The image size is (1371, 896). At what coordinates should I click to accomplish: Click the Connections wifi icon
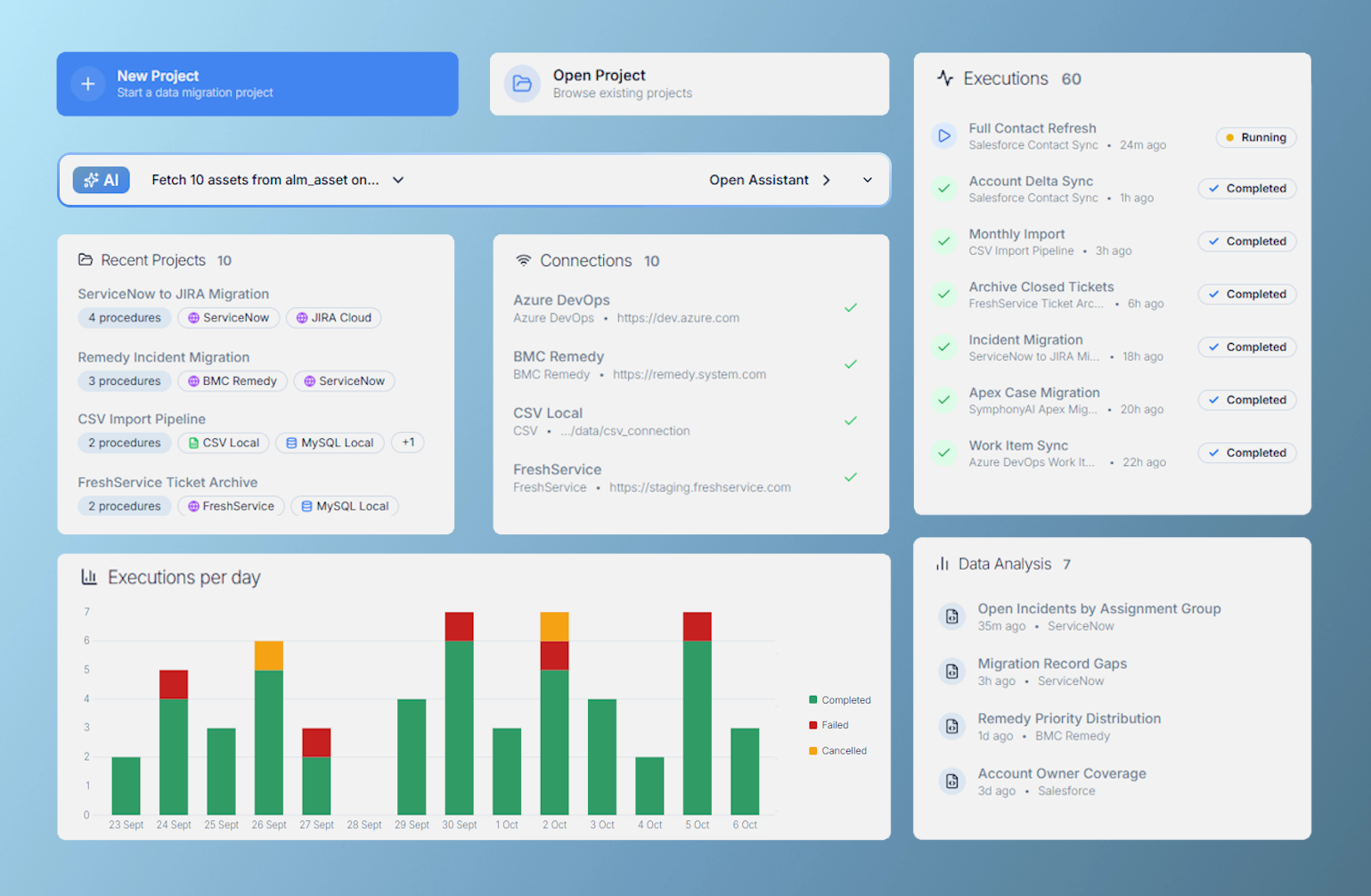pos(524,260)
